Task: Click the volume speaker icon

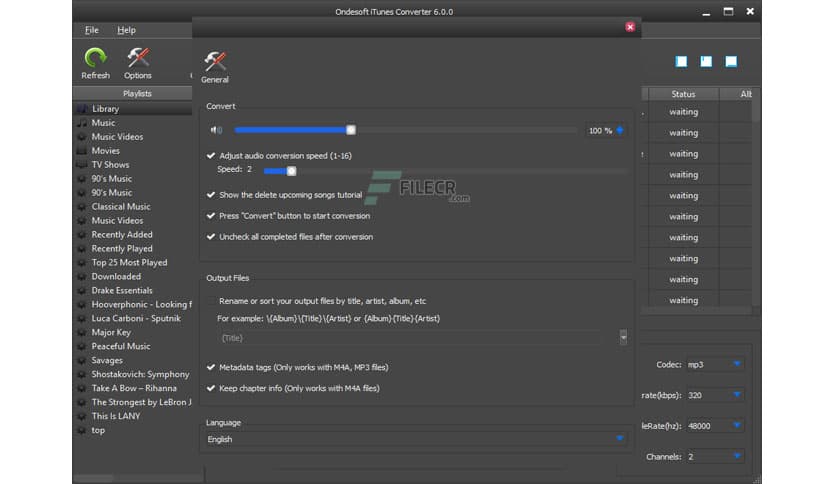Action: pyautogui.click(x=216, y=130)
